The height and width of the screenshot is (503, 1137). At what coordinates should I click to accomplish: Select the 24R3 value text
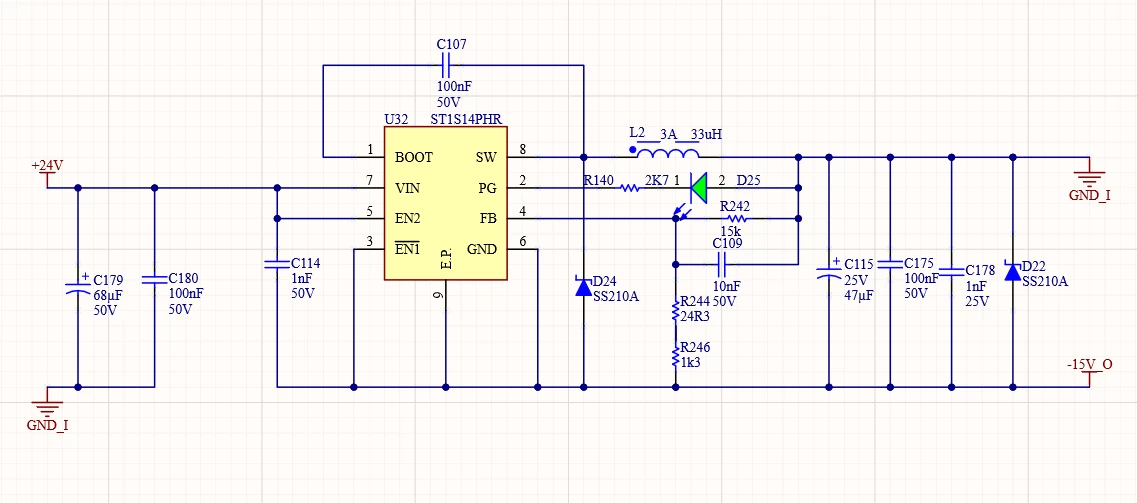[697, 315]
